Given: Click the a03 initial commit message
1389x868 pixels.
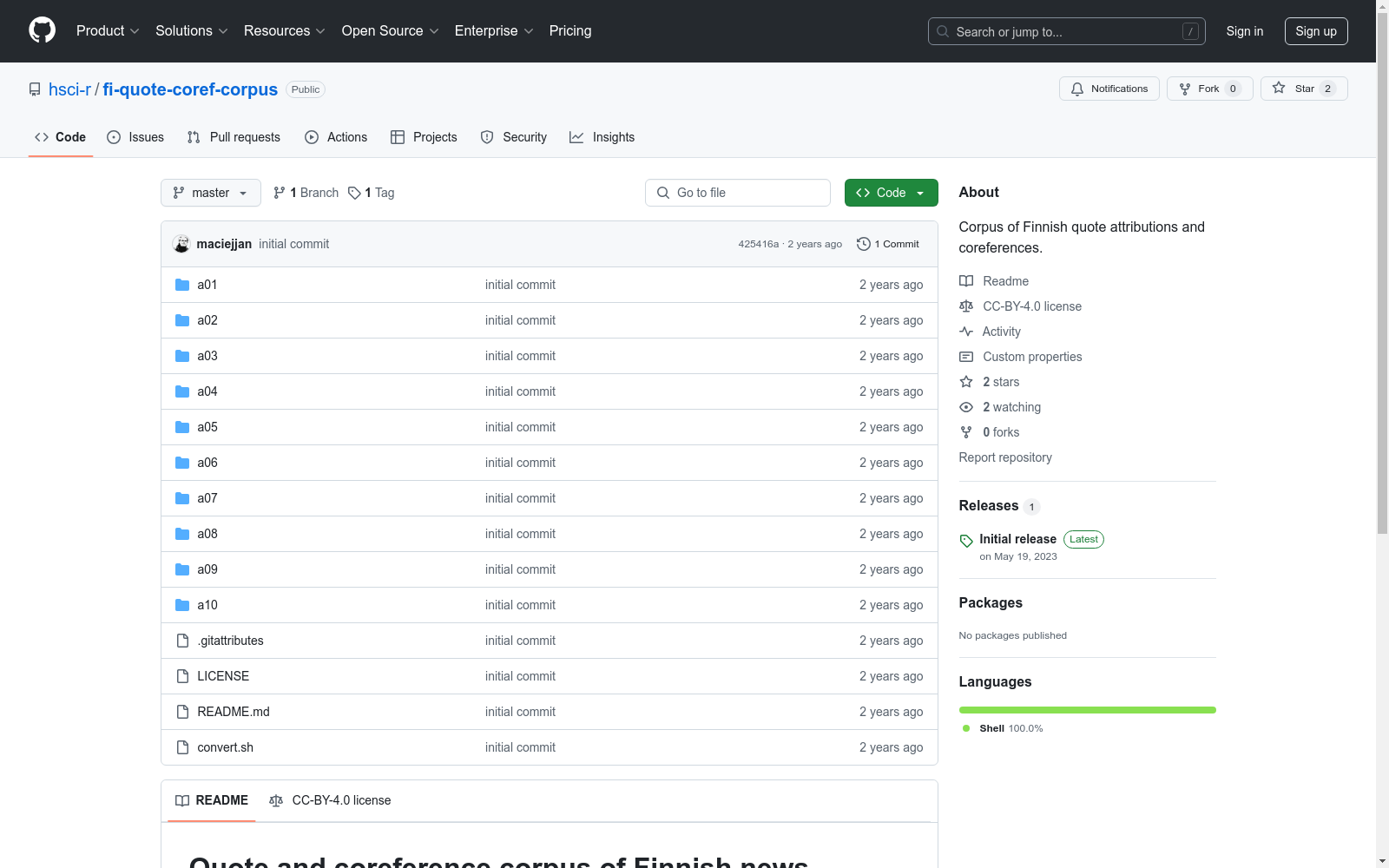Looking at the screenshot, I should pos(520,356).
